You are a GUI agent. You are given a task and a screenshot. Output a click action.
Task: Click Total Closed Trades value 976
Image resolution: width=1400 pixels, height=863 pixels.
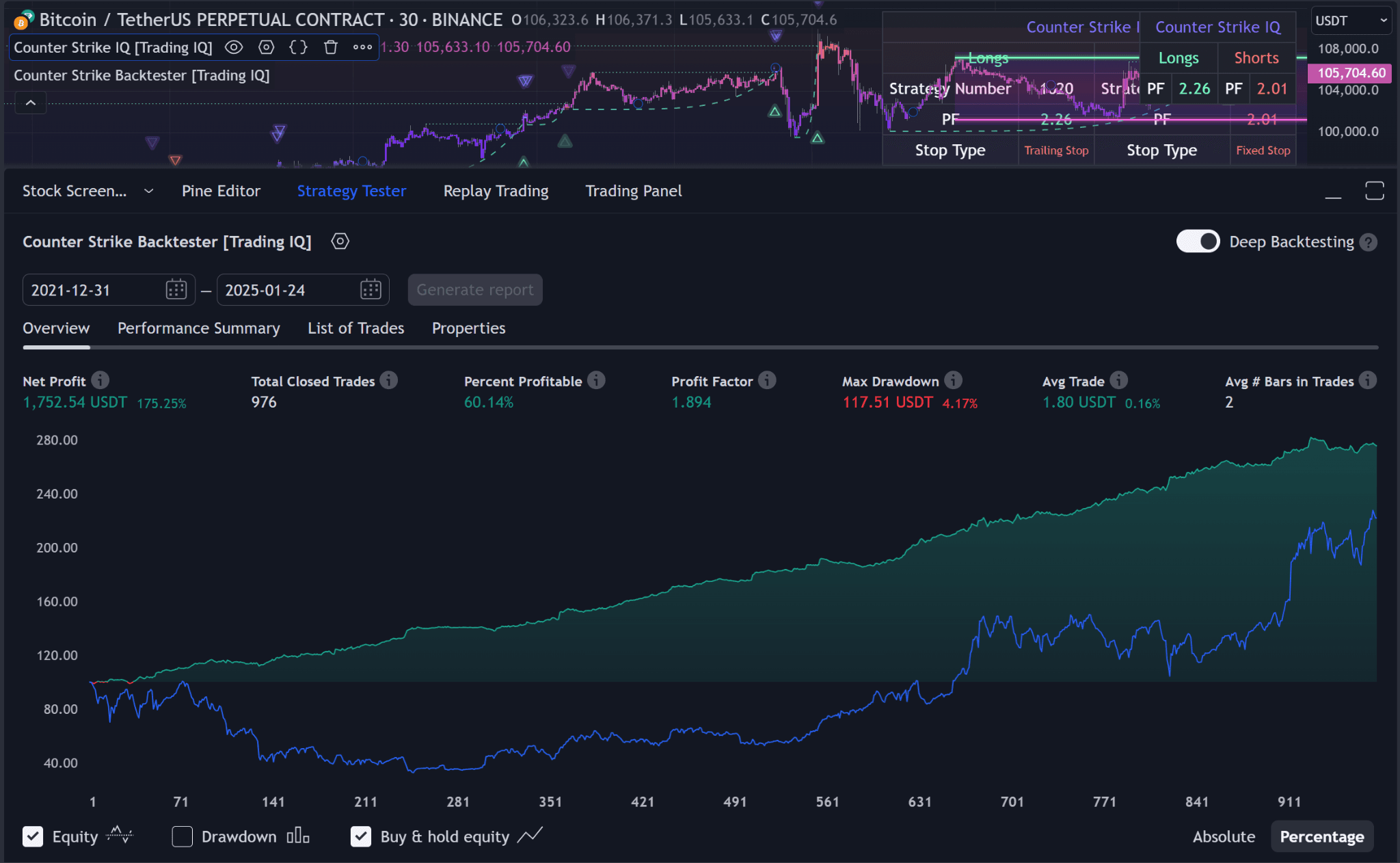pos(264,403)
